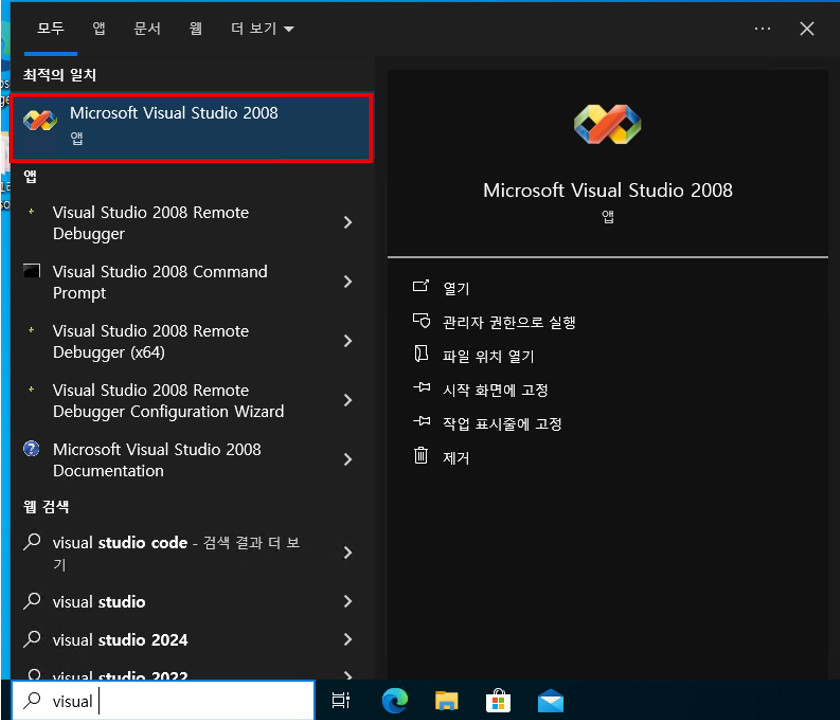Switch to the 문서 filter tab
The image size is (840, 720).
(147, 29)
